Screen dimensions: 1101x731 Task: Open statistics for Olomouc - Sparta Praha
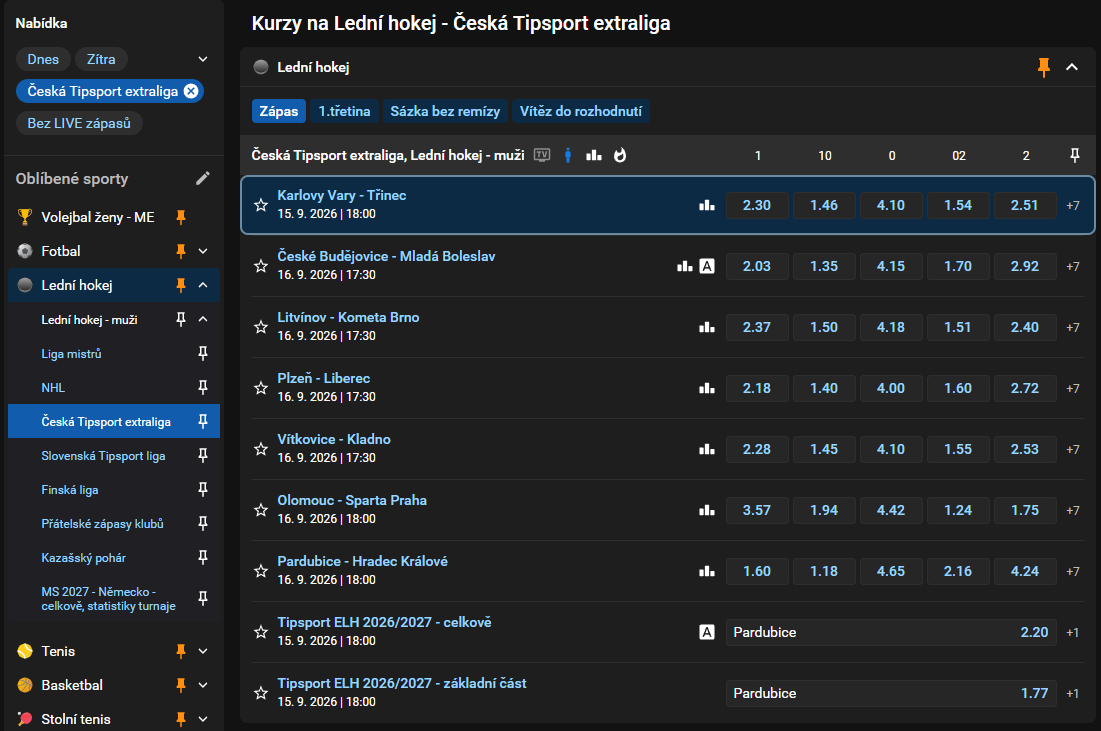706,511
